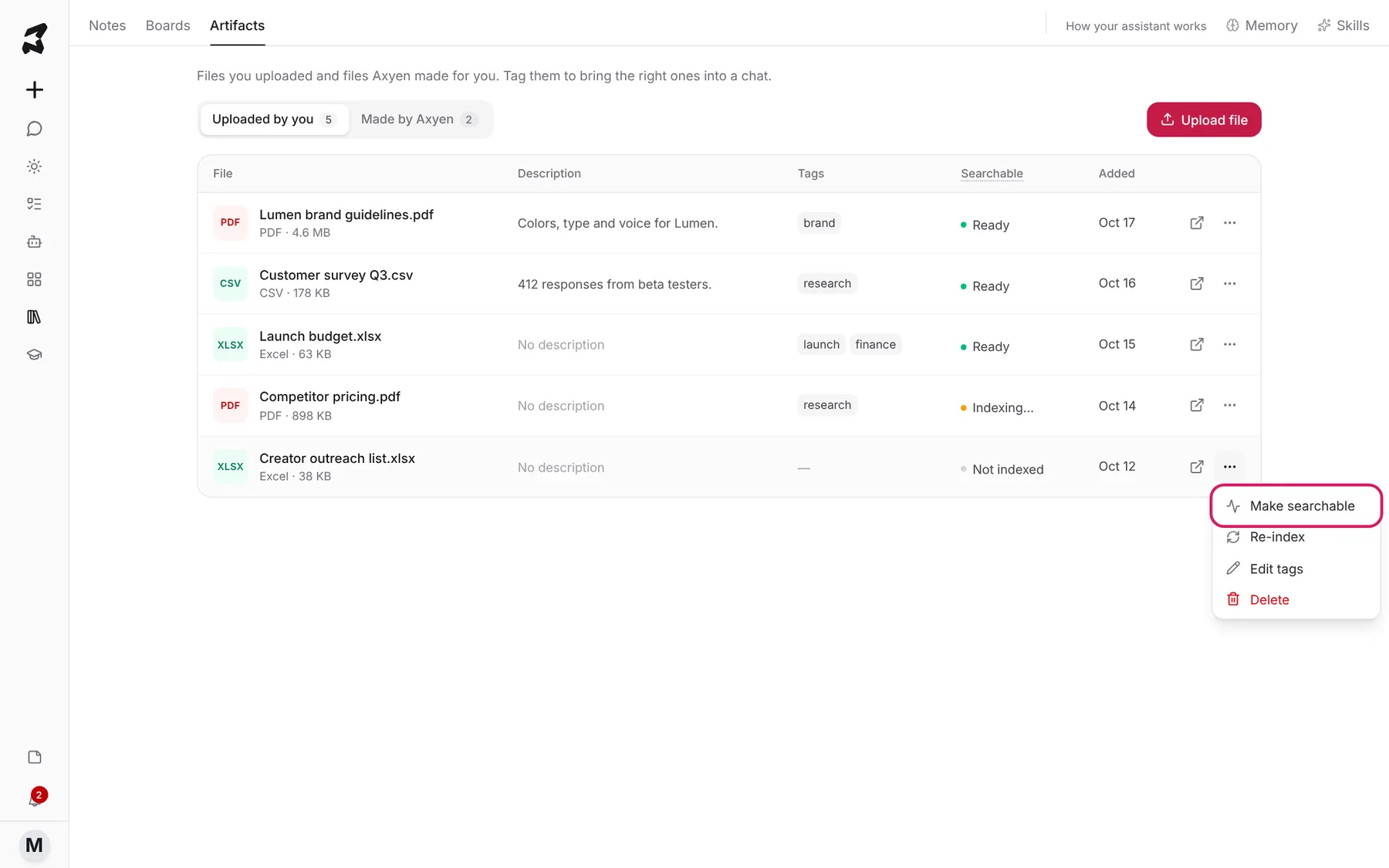The height and width of the screenshot is (868, 1389).
Task: Choose Edit tags in the context menu
Action: coord(1296,569)
